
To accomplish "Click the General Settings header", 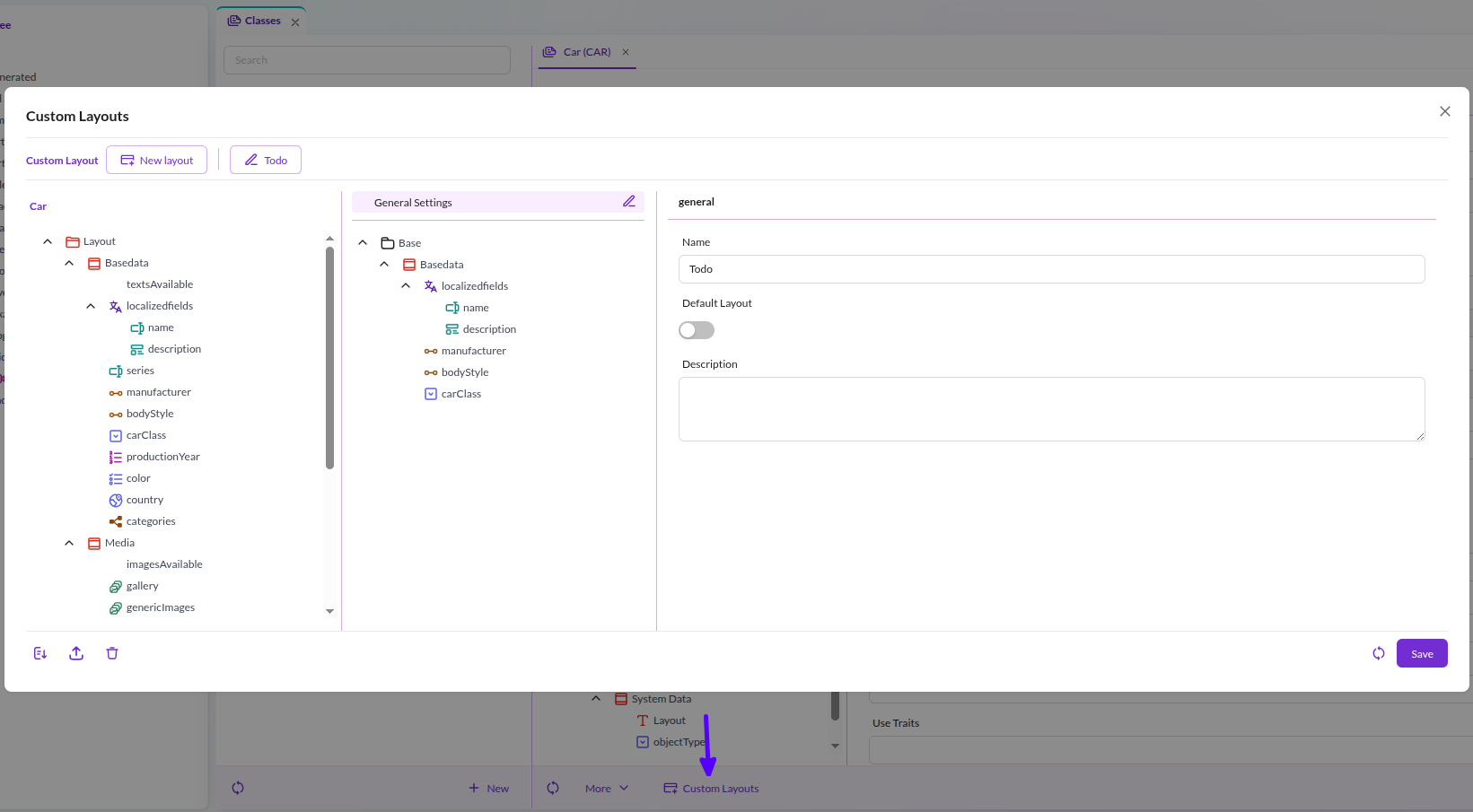I will click(498, 202).
